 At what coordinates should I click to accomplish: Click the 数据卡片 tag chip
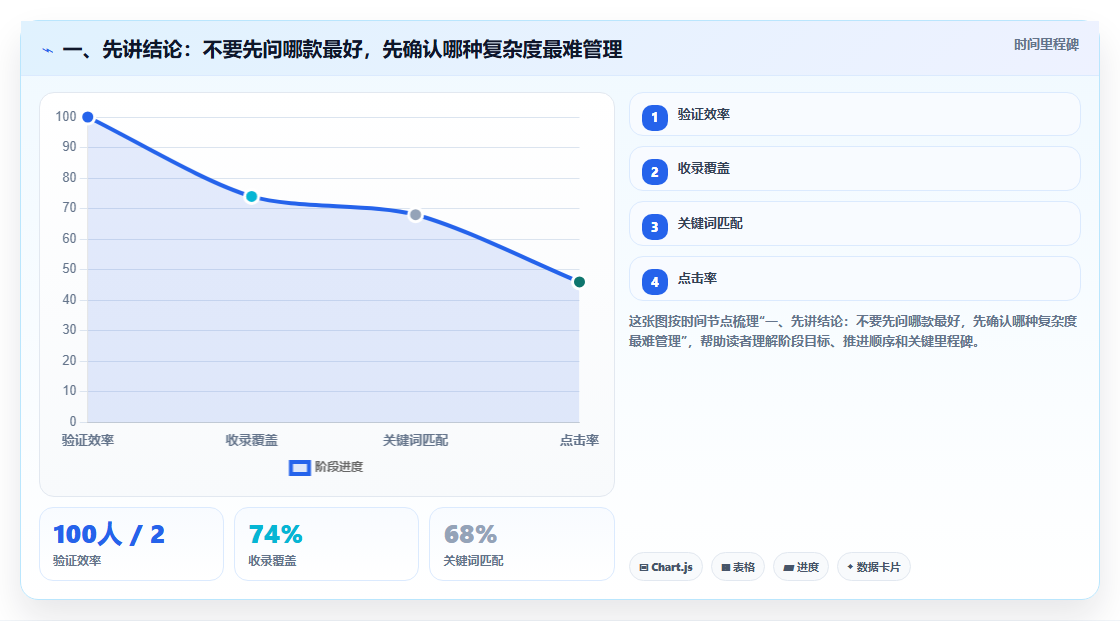pos(874,567)
